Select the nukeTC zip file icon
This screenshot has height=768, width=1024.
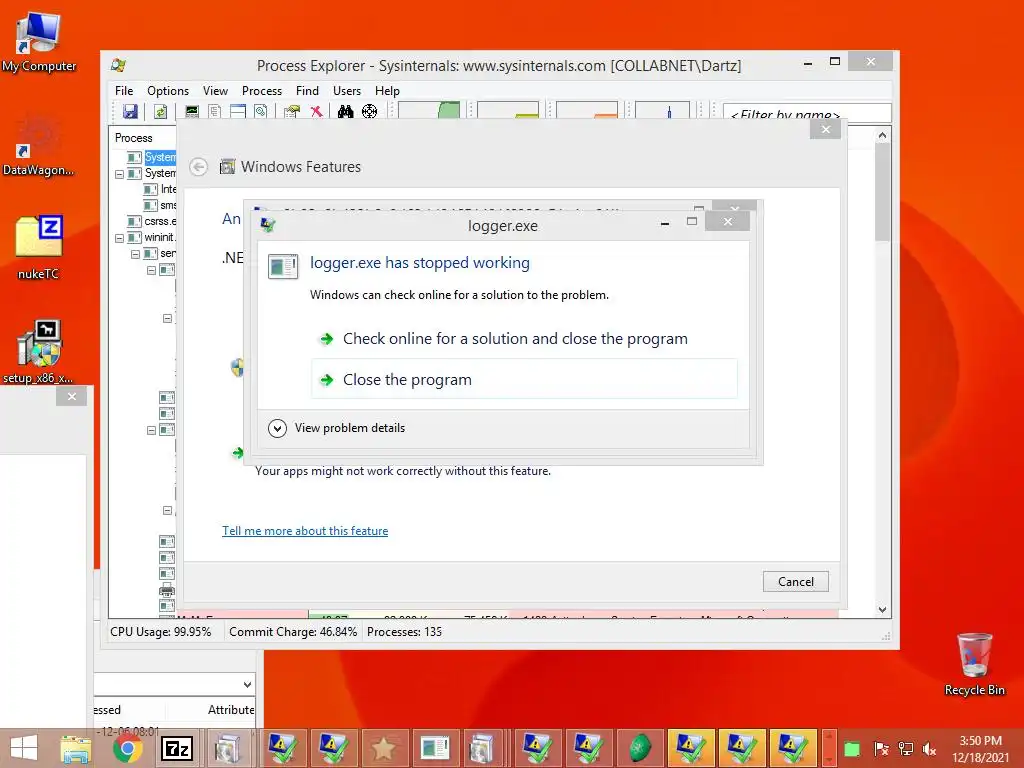click(x=39, y=248)
